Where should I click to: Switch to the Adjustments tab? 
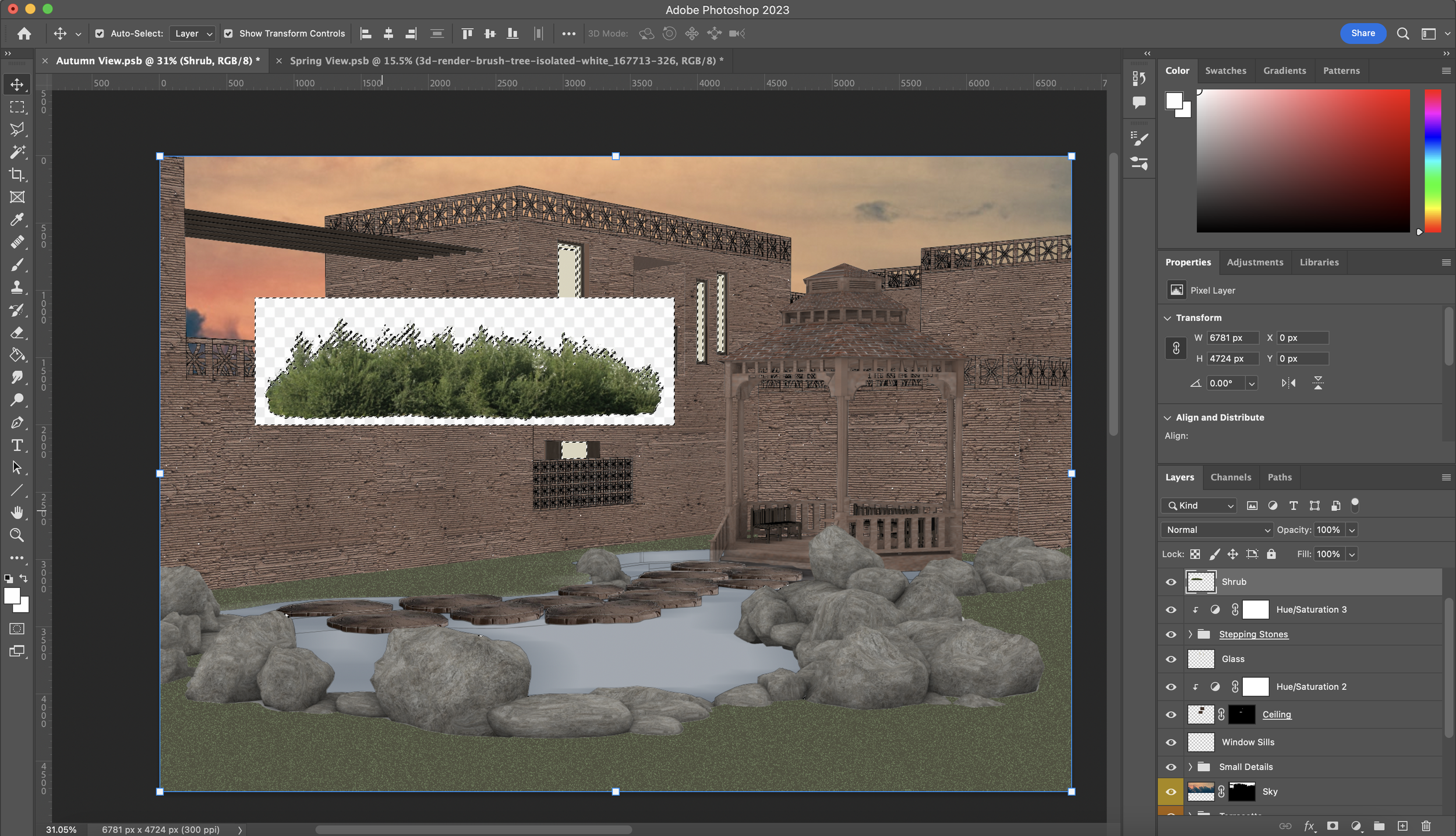click(x=1254, y=262)
